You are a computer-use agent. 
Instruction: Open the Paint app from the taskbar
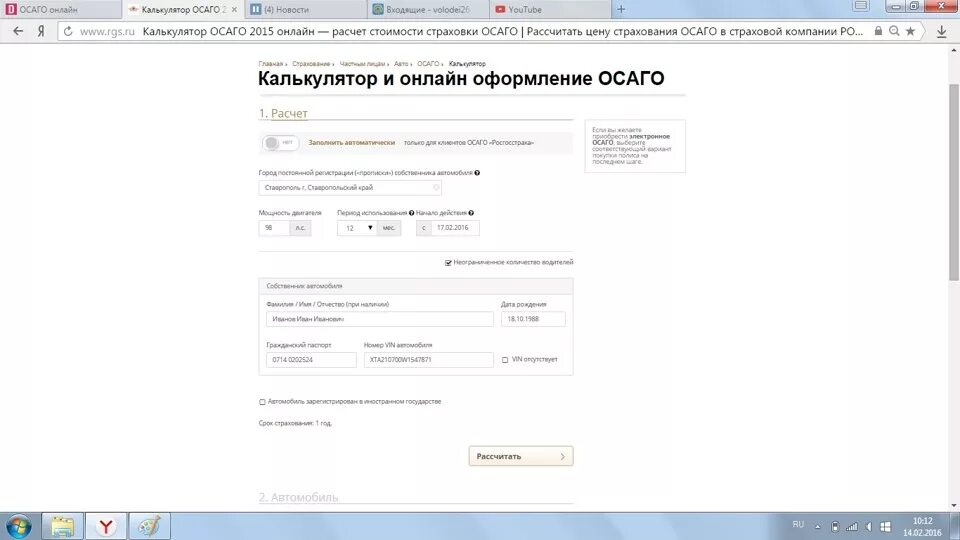pyautogui.click(x=149, y=526)
